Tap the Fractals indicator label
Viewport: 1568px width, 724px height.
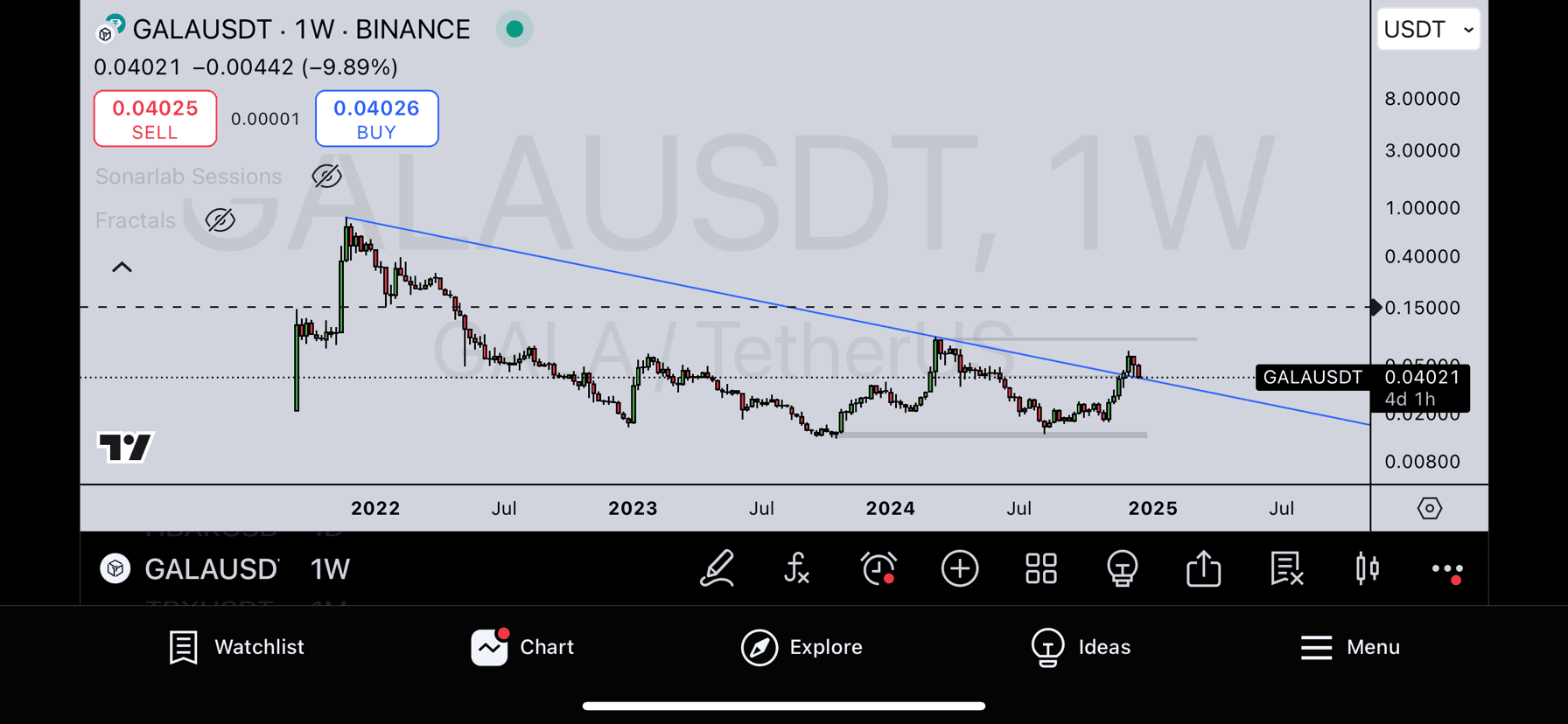[136, 220]
